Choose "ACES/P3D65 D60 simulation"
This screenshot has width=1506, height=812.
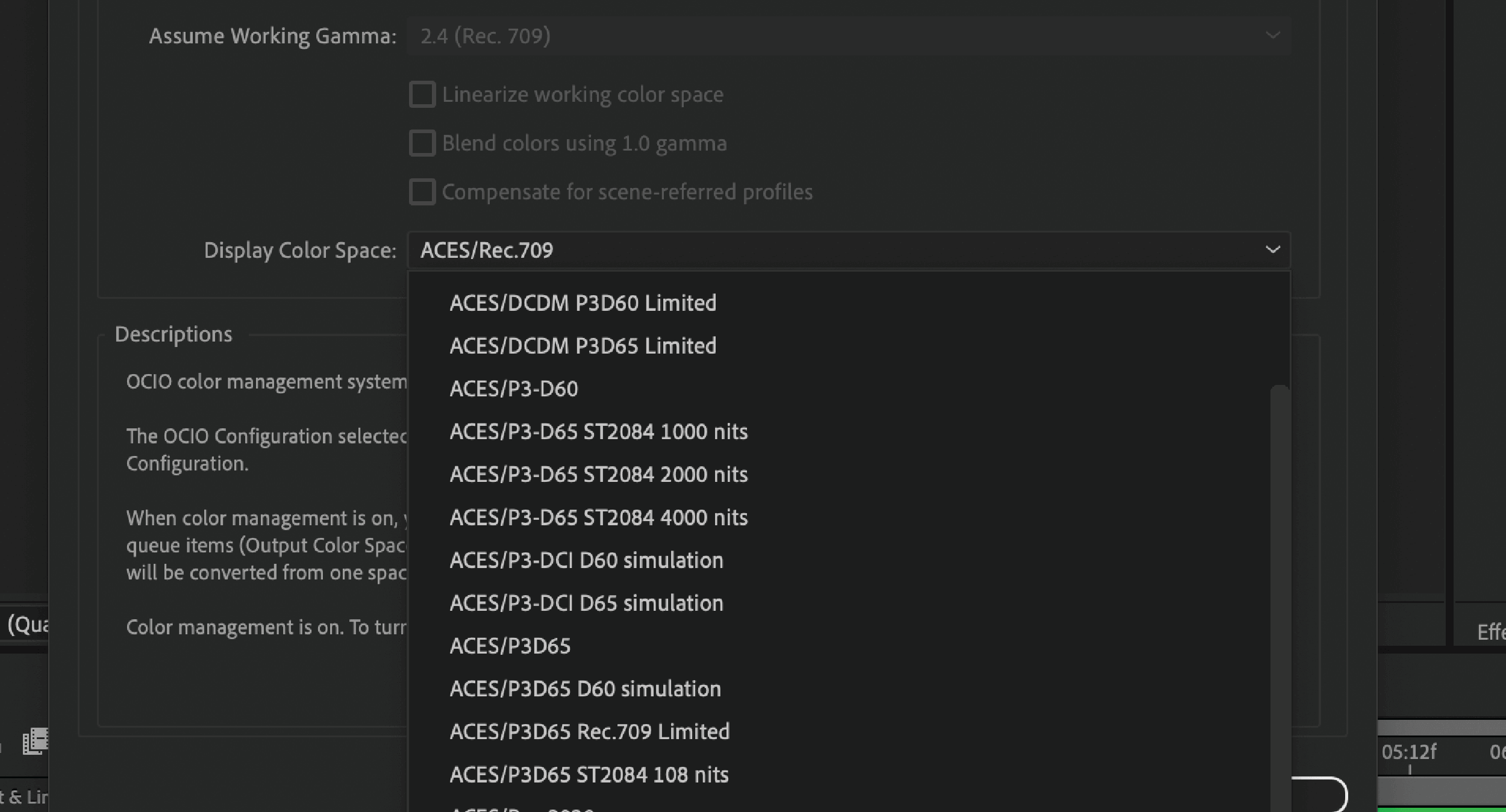(x=585, y=689)
